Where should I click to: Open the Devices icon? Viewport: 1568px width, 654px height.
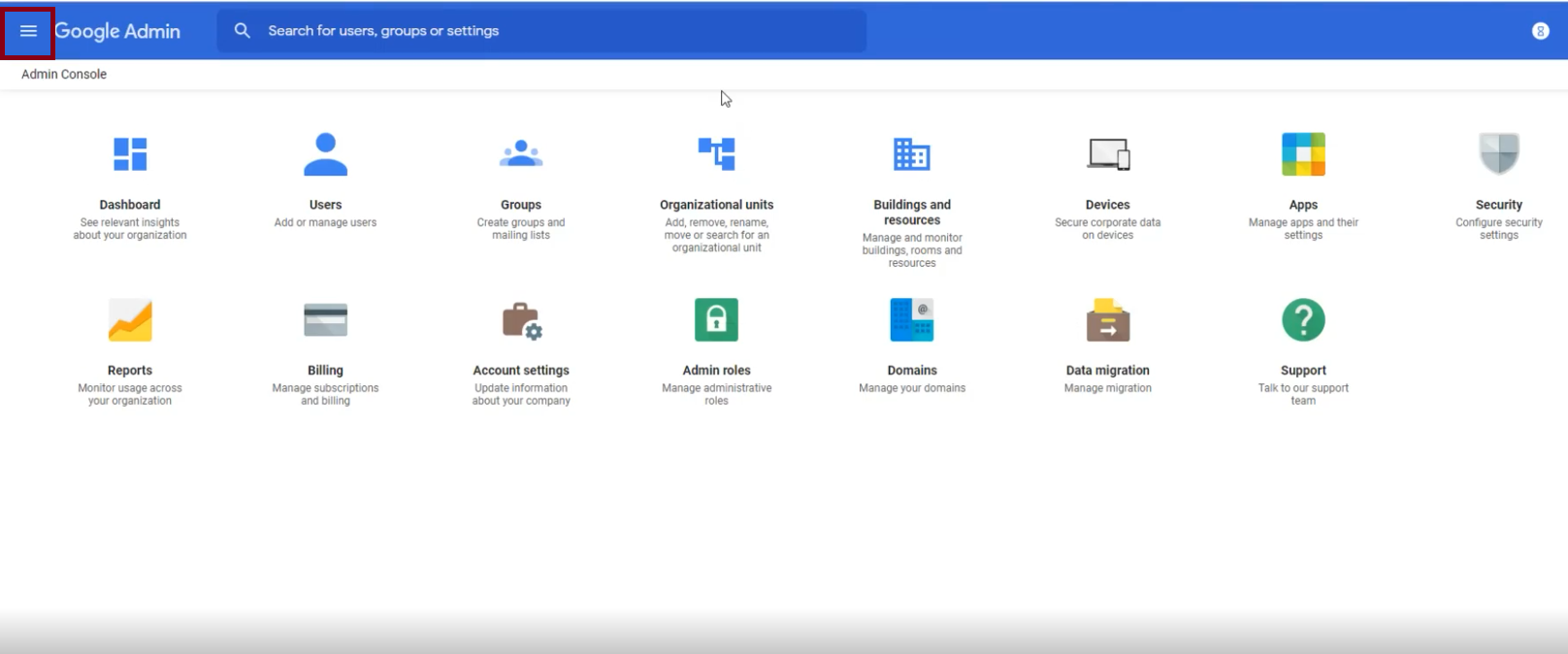pos(1108,154)
